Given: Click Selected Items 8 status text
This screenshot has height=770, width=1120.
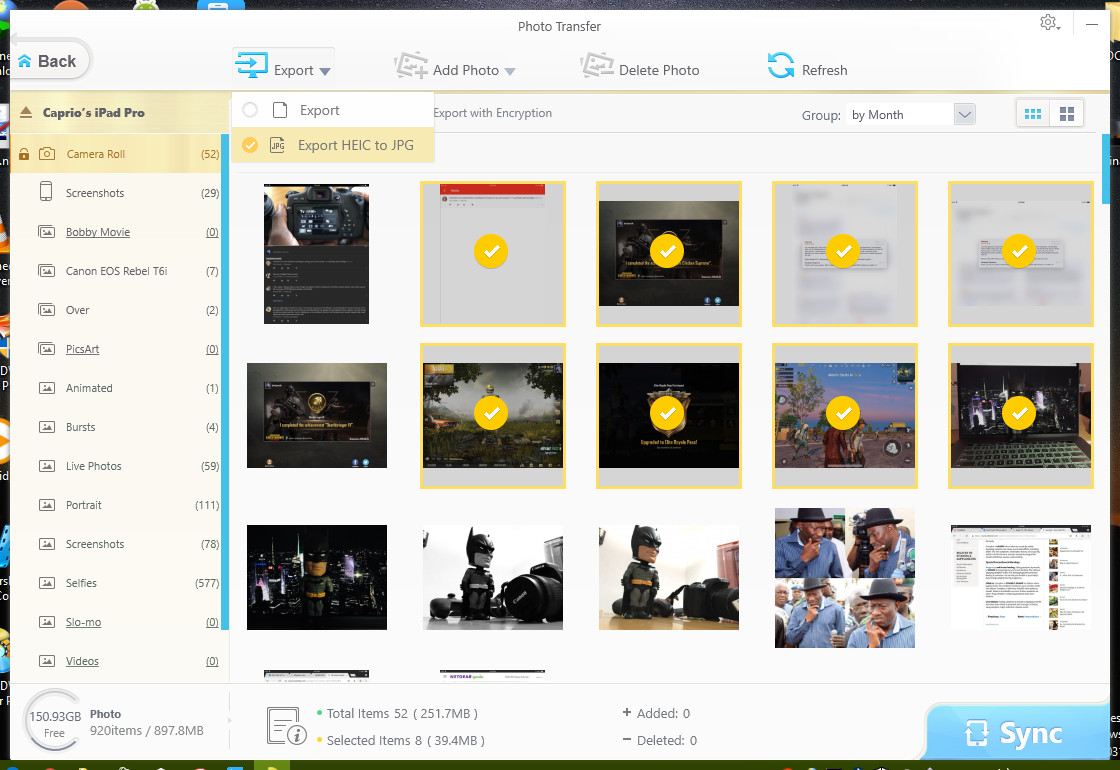Looking at the screenshot, I should coord(405,741).
